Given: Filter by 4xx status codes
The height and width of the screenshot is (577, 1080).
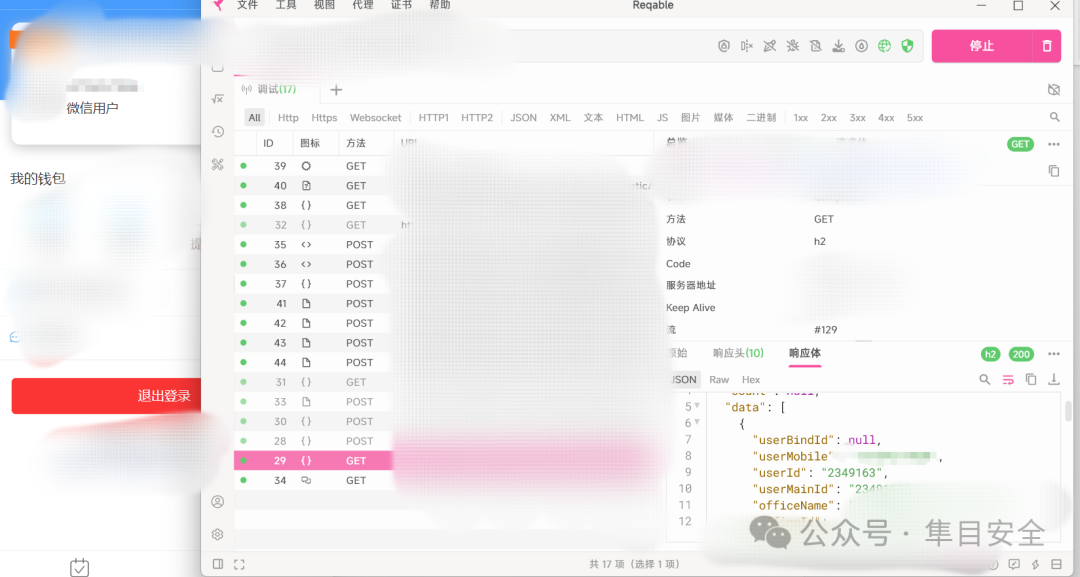Looking at the screenshot, I should (x=886, y=118).
